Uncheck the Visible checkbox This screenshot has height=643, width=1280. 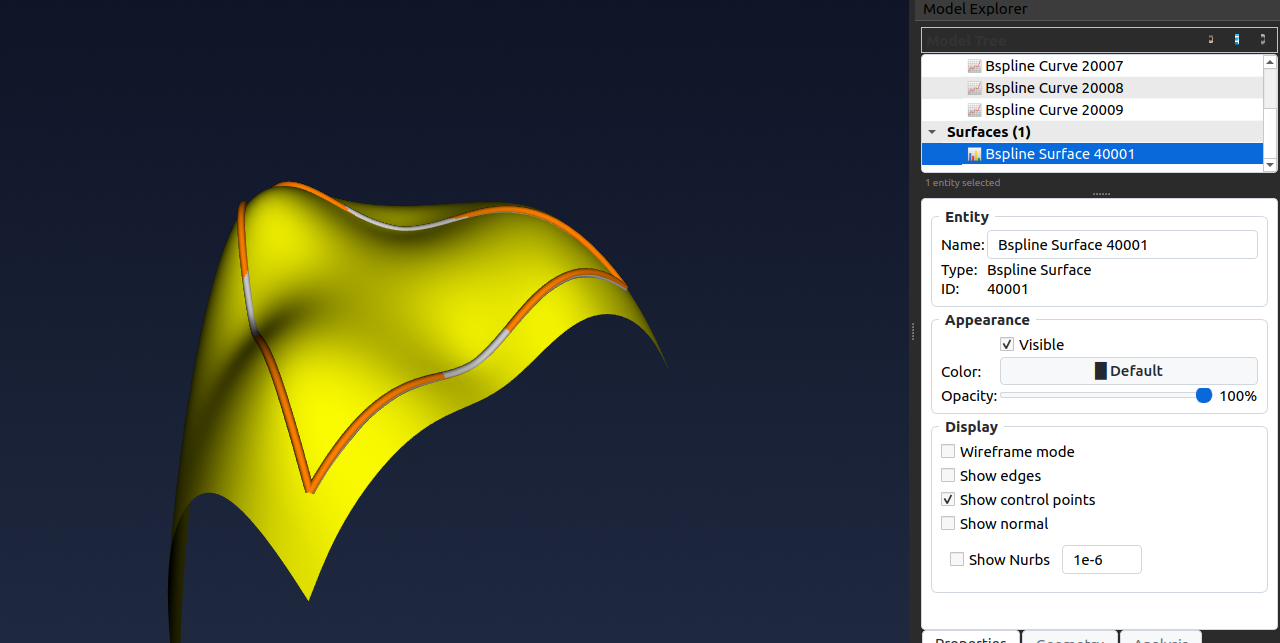point(1007,345)
